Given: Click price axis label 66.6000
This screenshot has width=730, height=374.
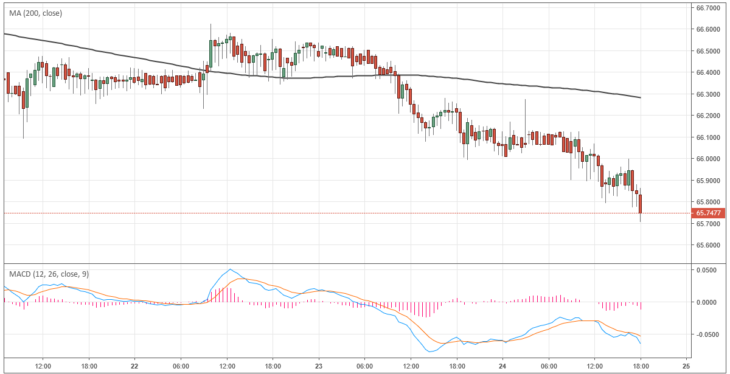Looking at the screenshot, I should click(x=708, y=29).
